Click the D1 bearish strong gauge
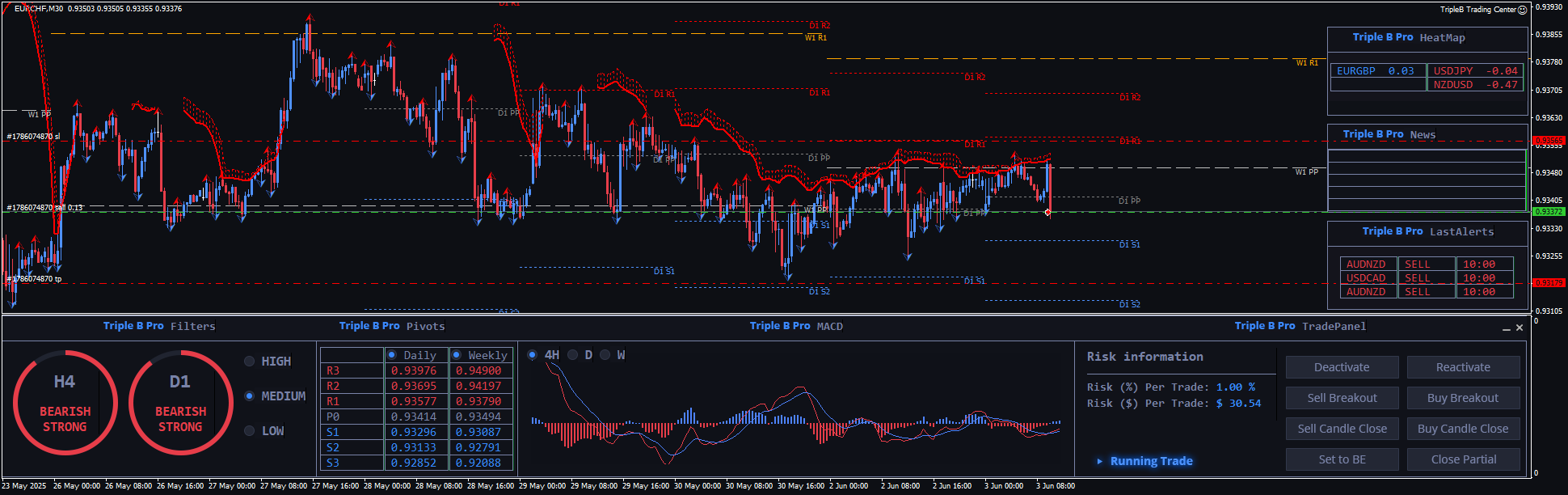 click(x=180, y=402)
